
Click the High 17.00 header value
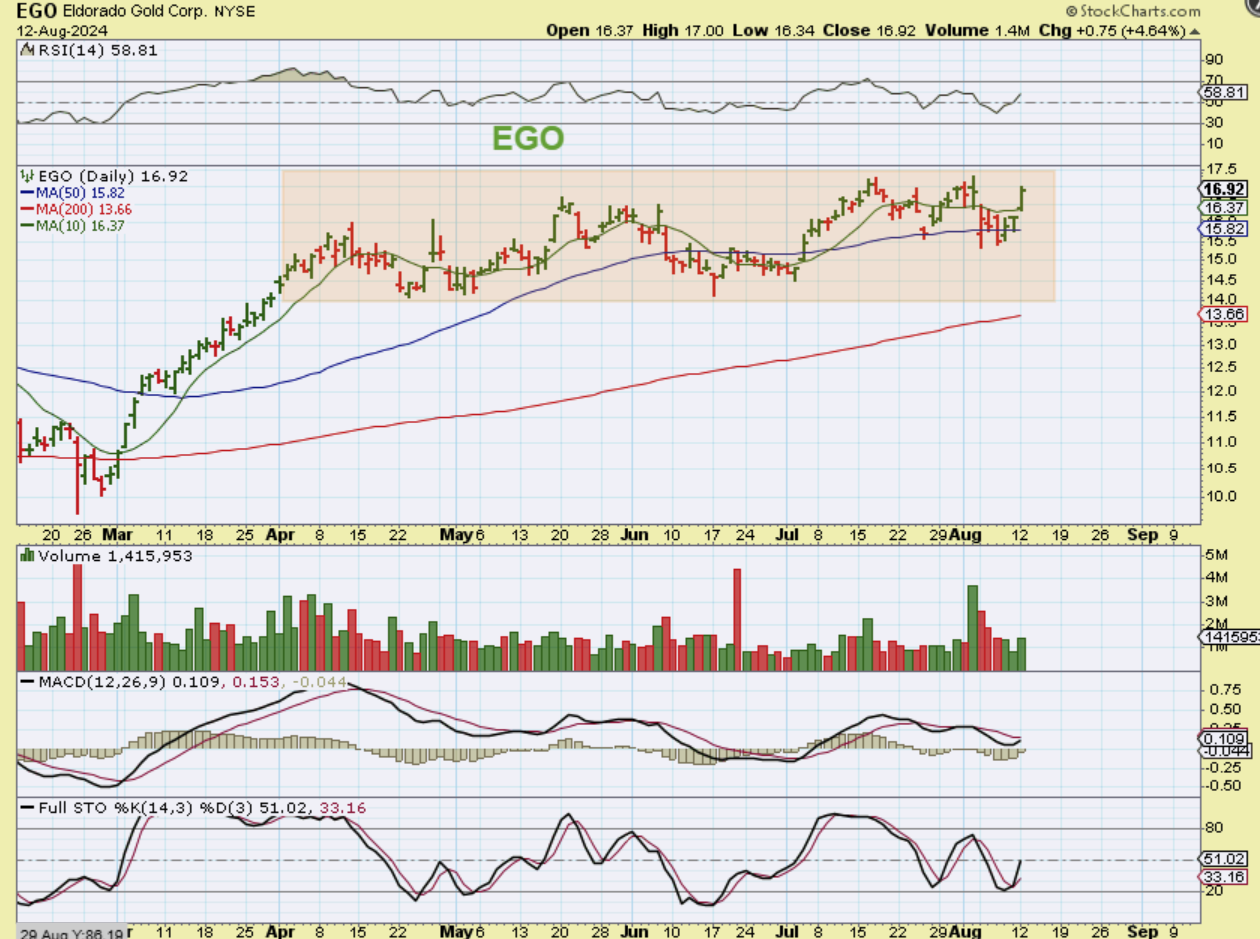coord(684,30)
